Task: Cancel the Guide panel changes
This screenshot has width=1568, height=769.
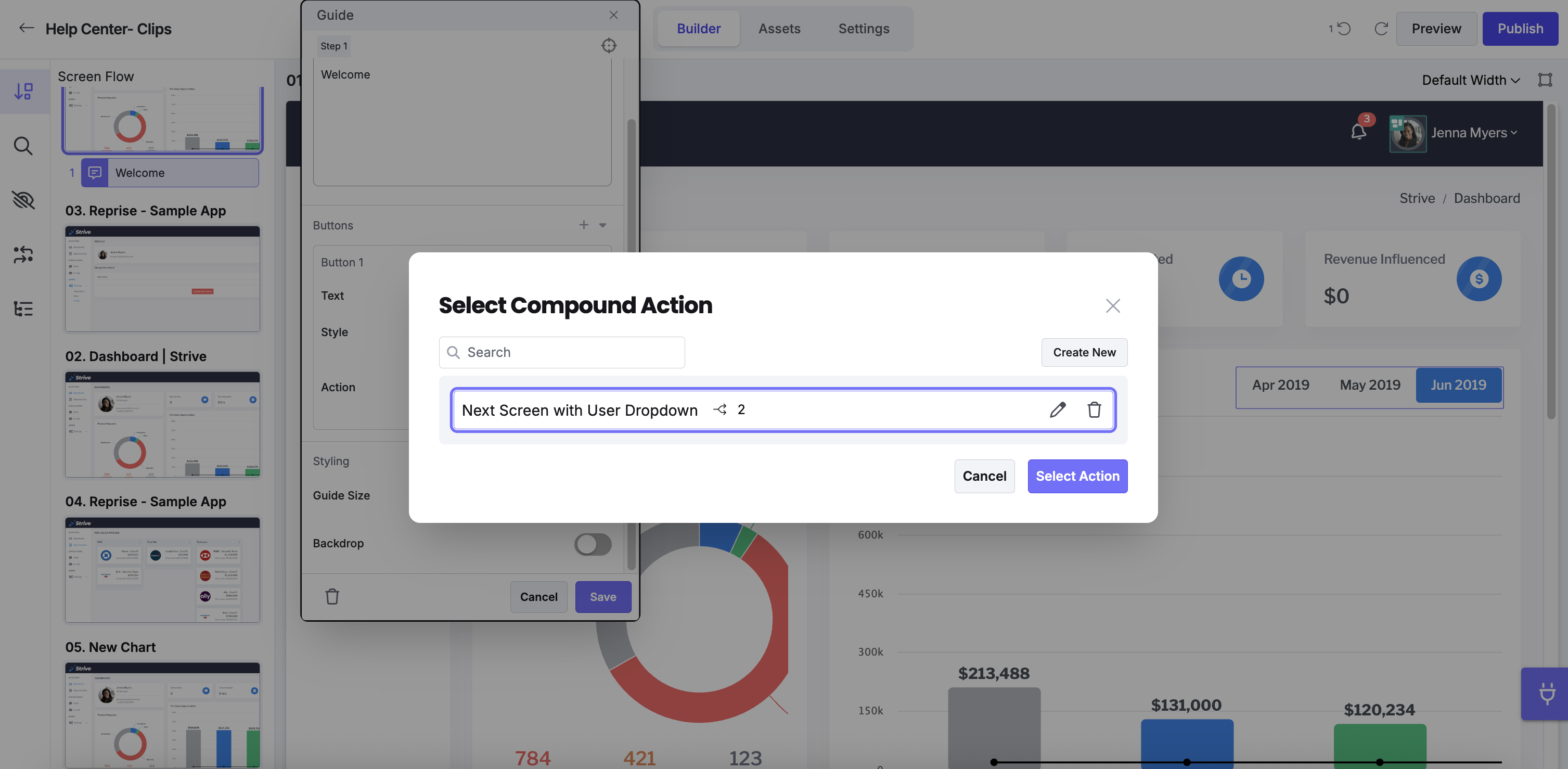Action: 538,597
